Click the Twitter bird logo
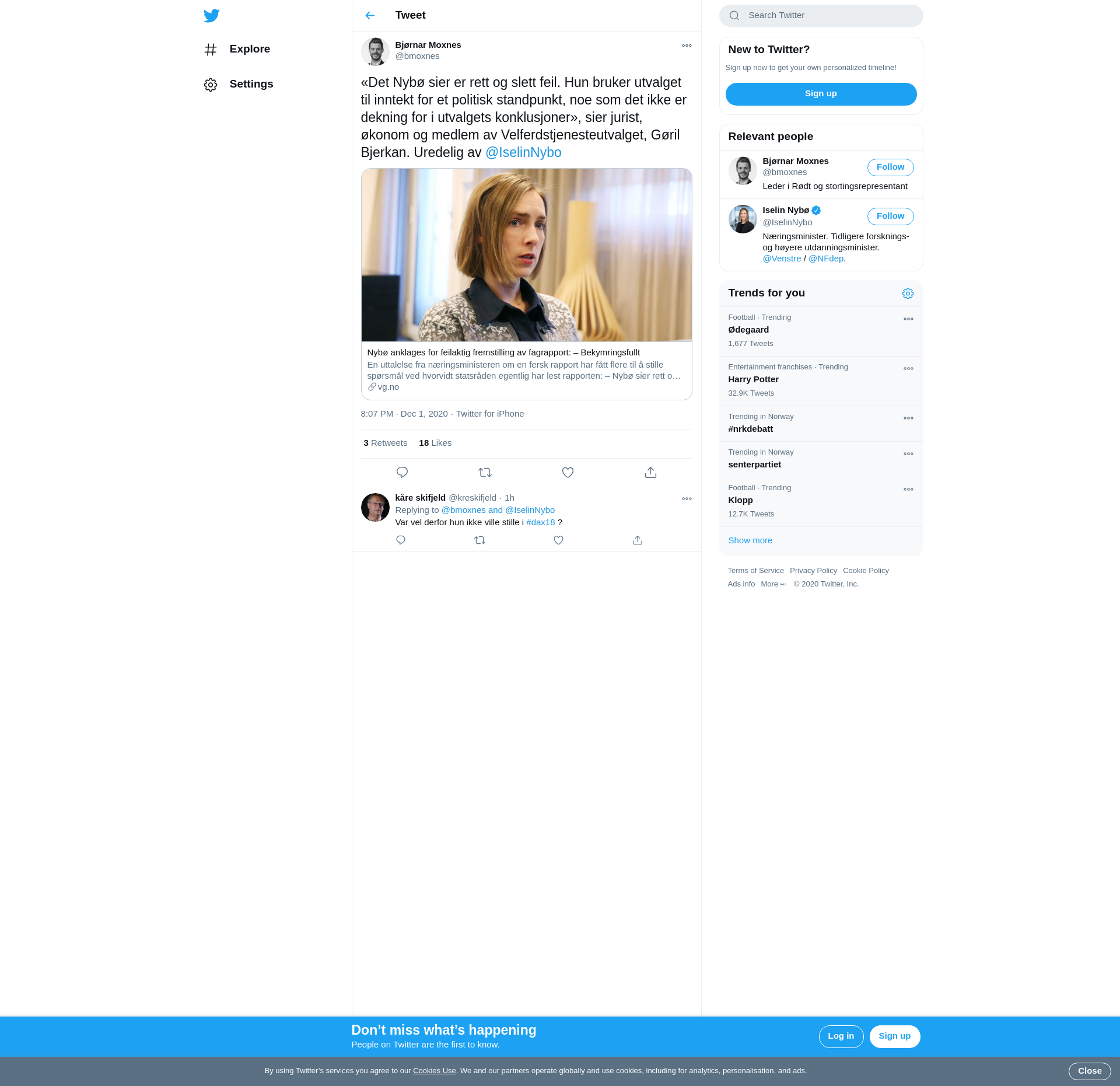This screenshot has width=1120, height=1086. pyautogui.click(x=212, y=16)
